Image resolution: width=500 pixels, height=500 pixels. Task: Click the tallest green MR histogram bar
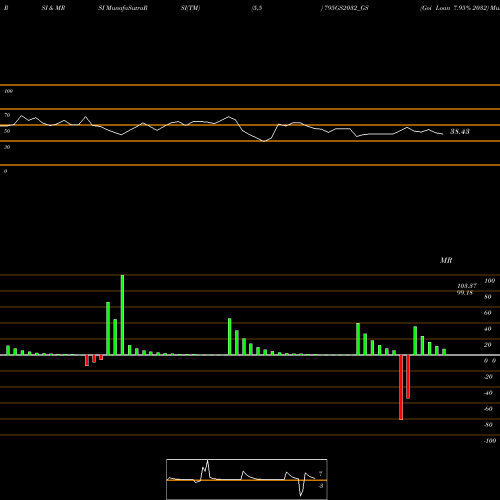[122, 315]
